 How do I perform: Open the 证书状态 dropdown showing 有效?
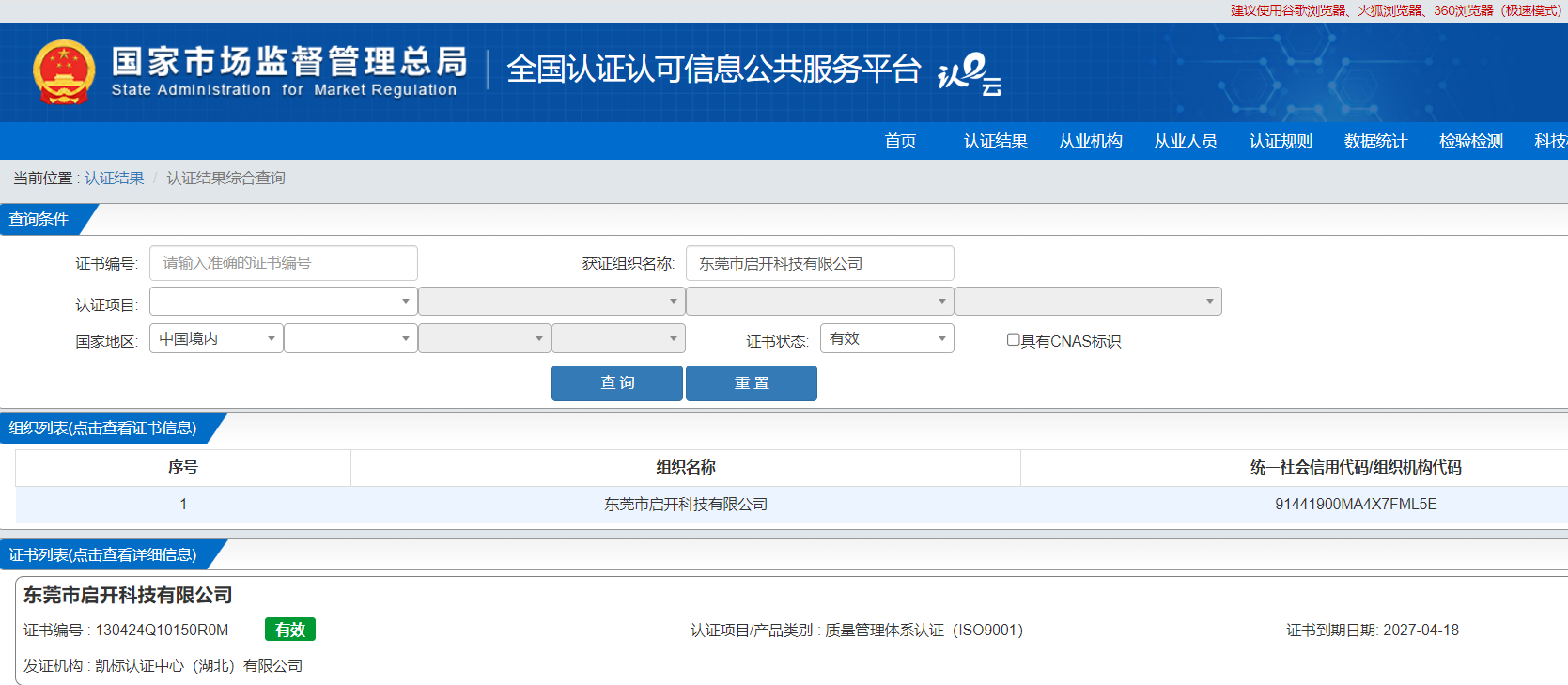click(887, 338)
